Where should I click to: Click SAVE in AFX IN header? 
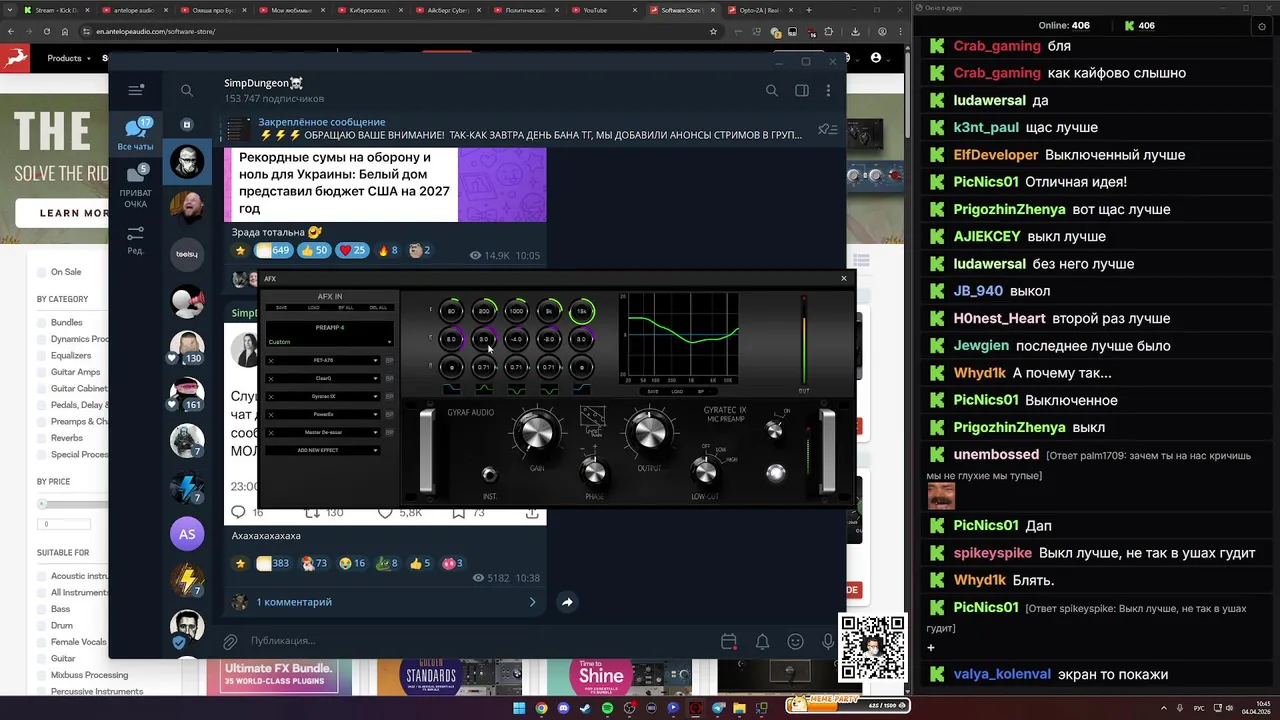pyautogui.click(x=281, y=308)
